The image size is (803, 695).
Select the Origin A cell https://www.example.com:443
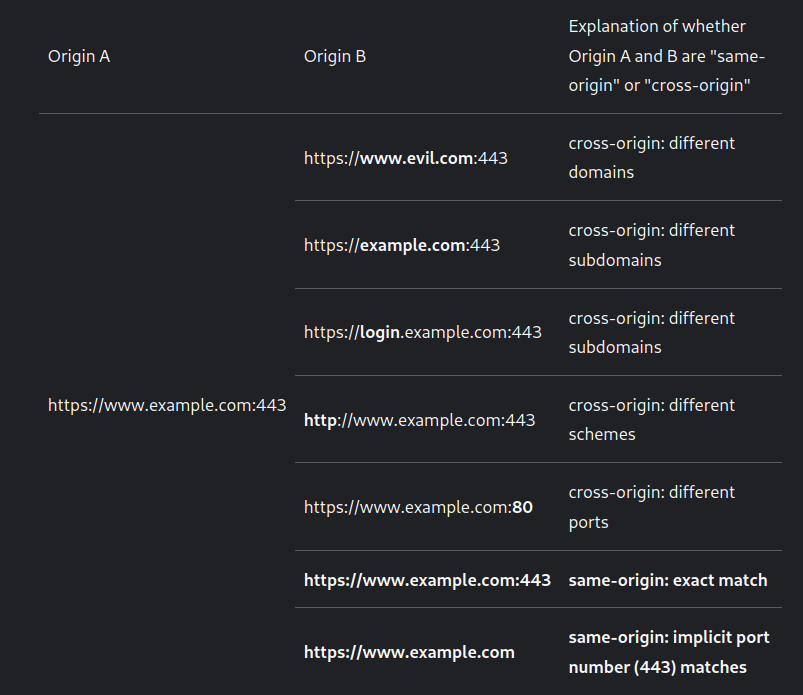point(167,405)
